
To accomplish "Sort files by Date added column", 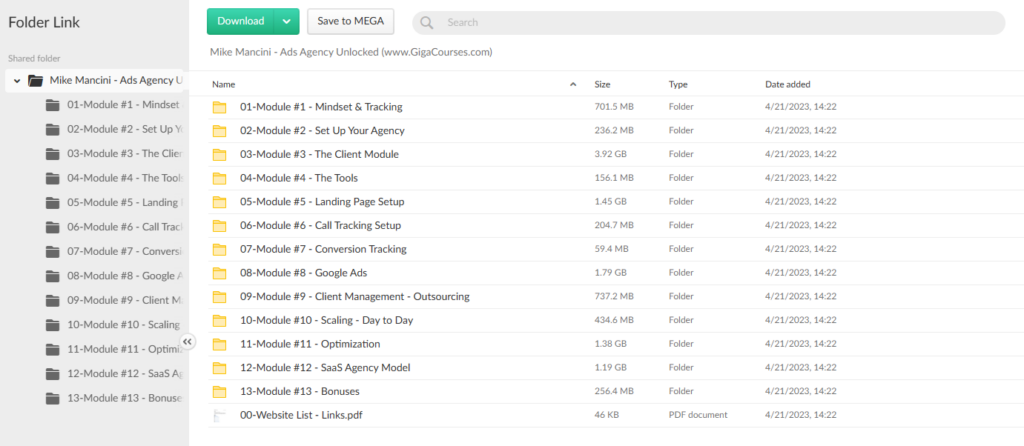I will 787,85.
